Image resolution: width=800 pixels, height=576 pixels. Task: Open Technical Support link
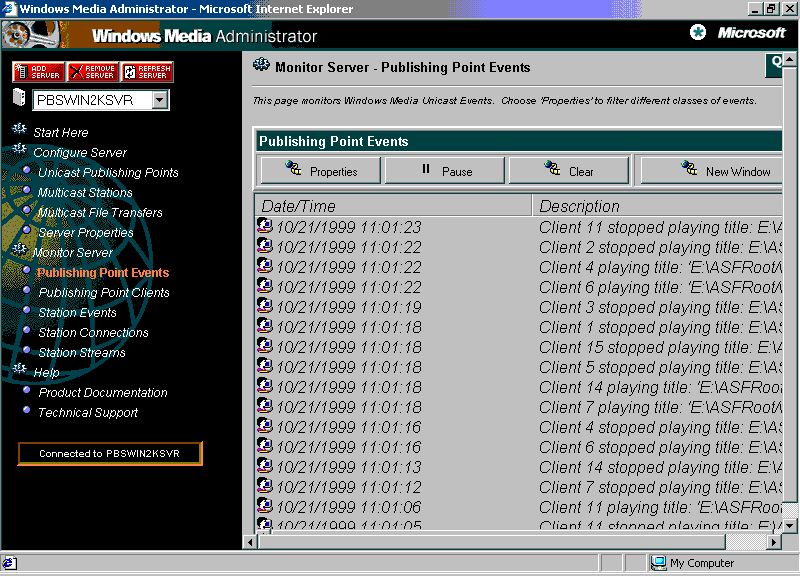click(x=88, y=412)
